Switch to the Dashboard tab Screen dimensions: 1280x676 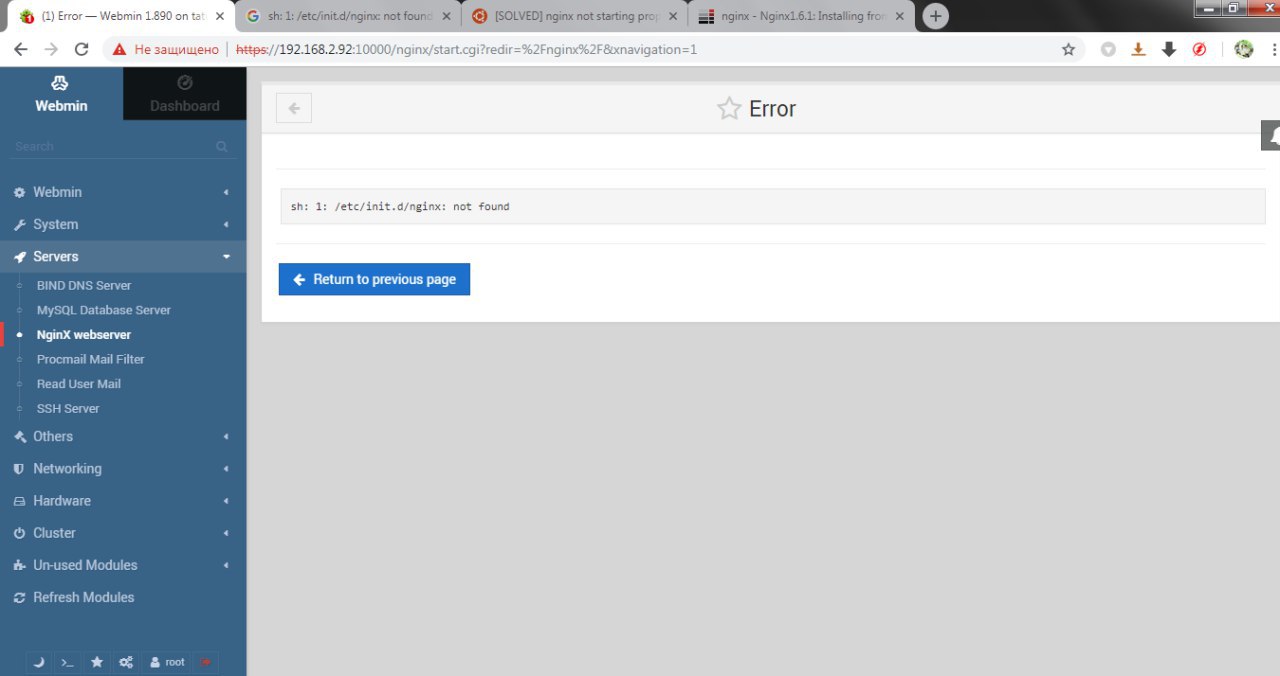[185, 94]
